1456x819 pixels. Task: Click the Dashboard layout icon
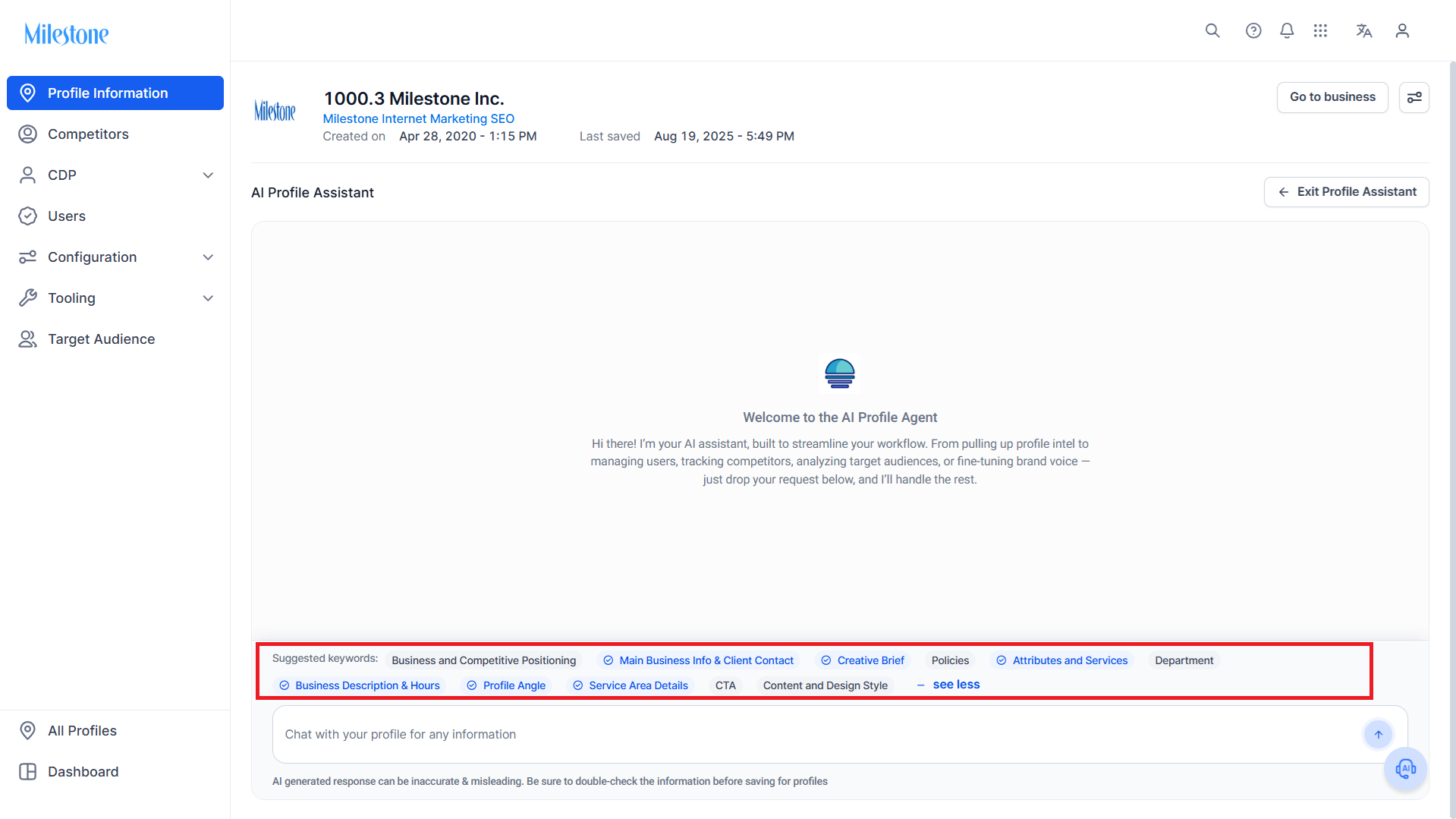tap(27, 771)
